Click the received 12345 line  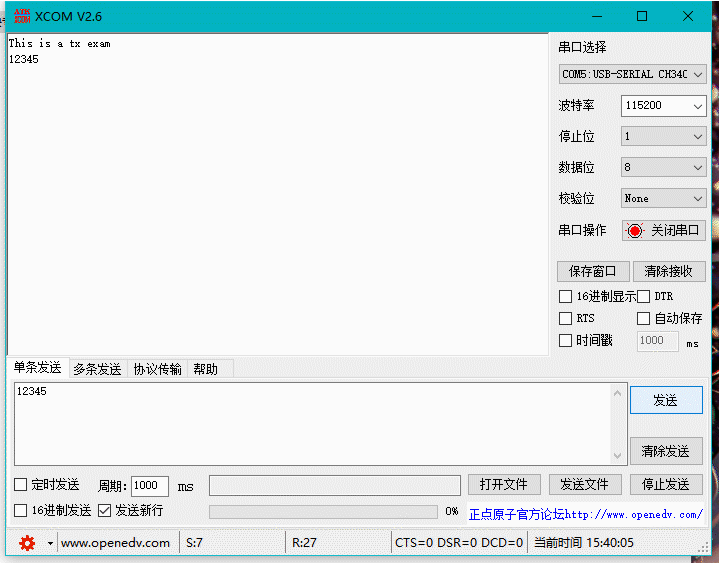[24, 60]
